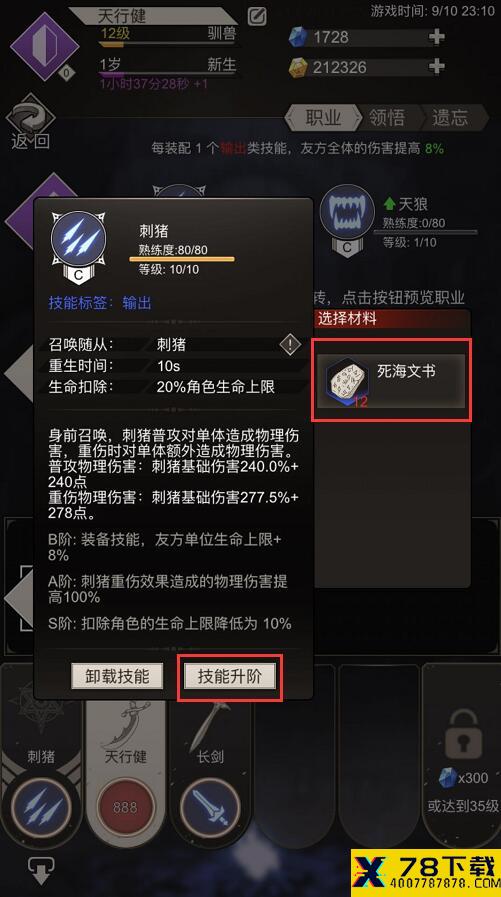
Task: Switch to the 领悟 tab
Action: click(387, 118)
